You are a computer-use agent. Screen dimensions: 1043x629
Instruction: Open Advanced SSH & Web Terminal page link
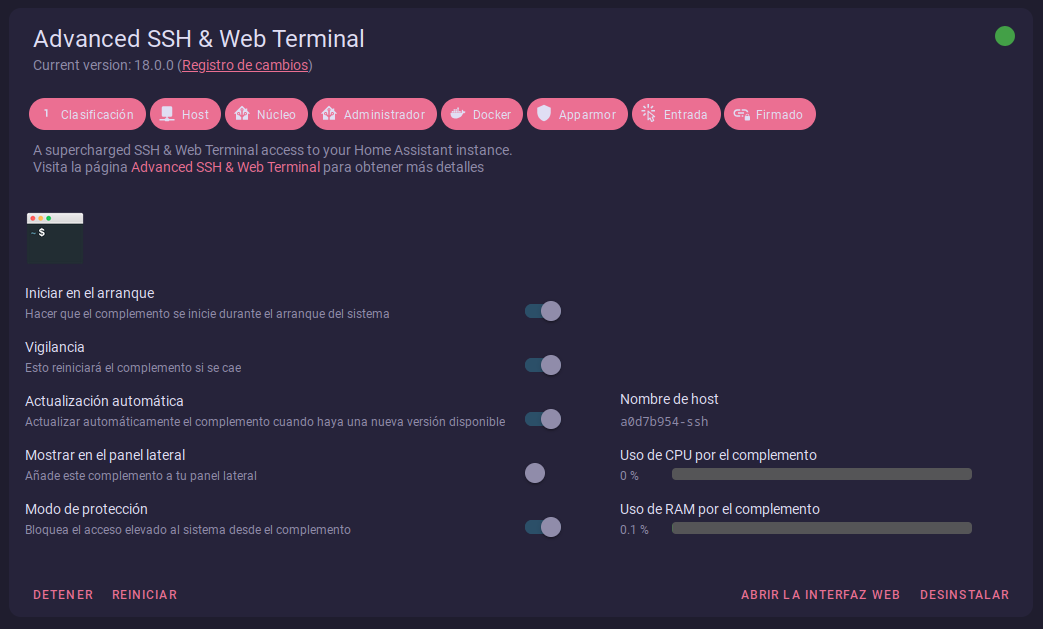[x=225, y=167]
